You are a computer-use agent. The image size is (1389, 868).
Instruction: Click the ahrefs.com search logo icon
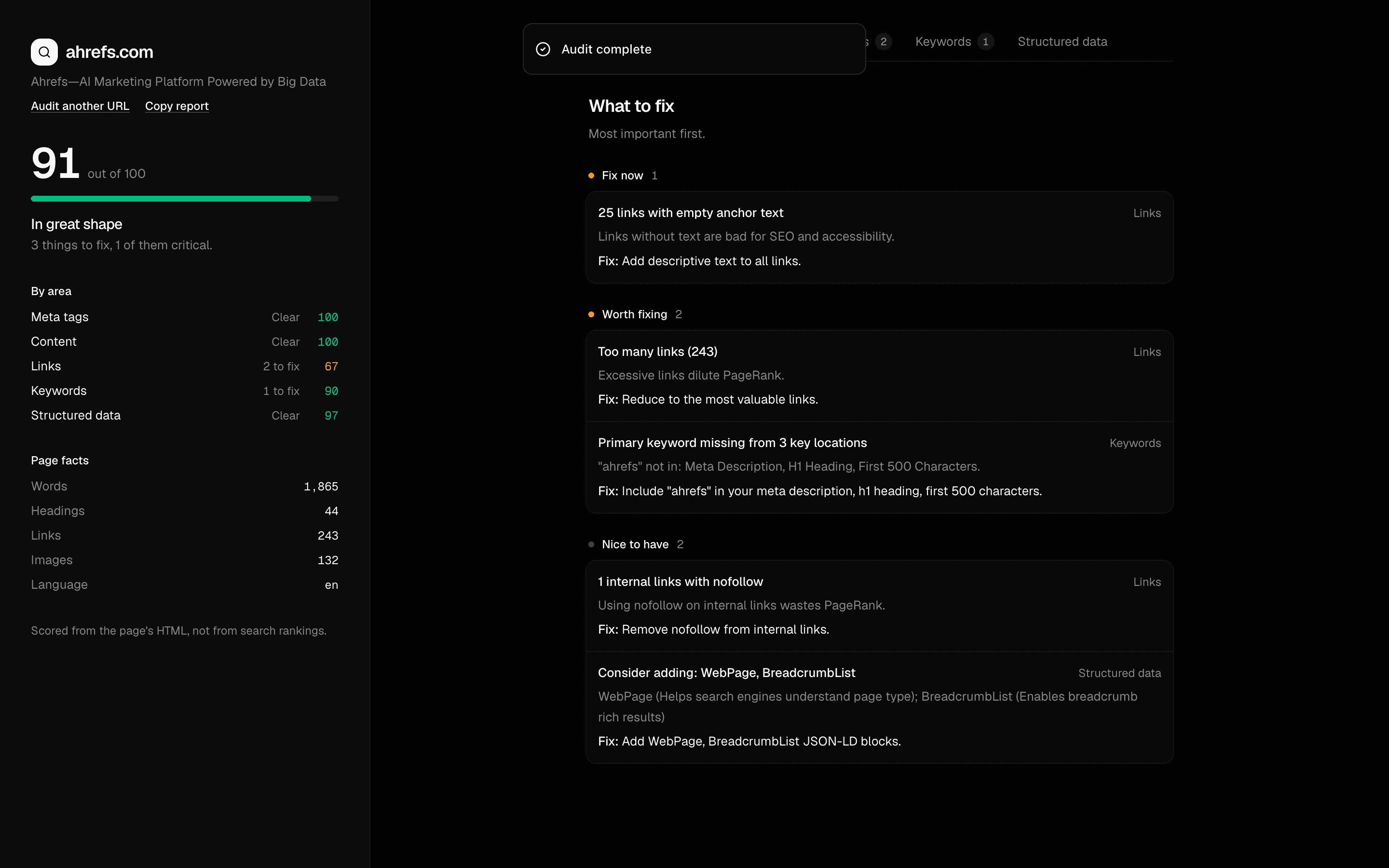tap(44, 52)
